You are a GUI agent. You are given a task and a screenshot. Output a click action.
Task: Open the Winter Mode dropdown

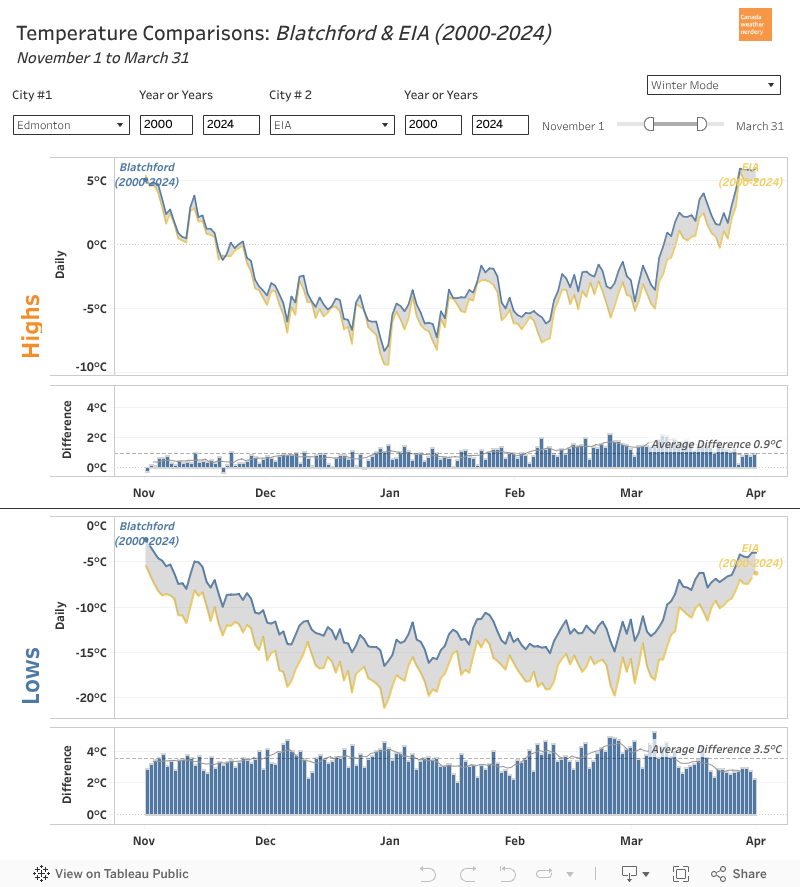coord(713,85)
